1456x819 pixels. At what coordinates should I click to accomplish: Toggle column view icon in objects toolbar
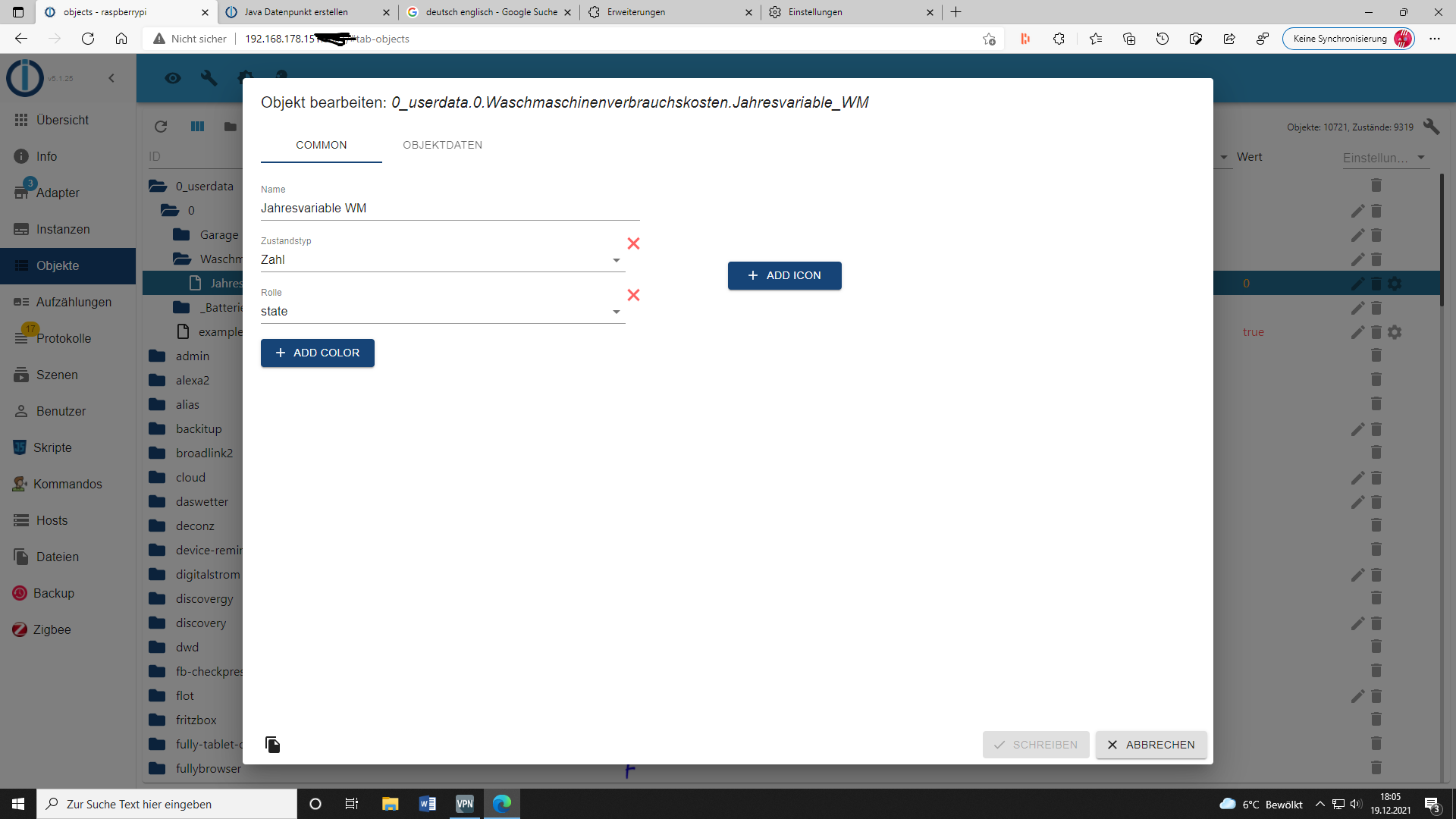coord(197,127)
